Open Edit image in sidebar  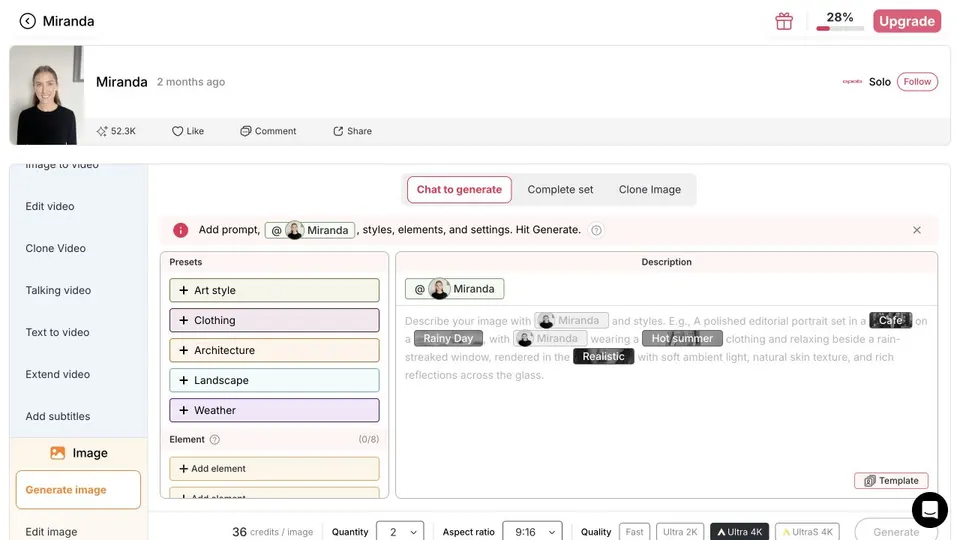(x=51, y=531)
